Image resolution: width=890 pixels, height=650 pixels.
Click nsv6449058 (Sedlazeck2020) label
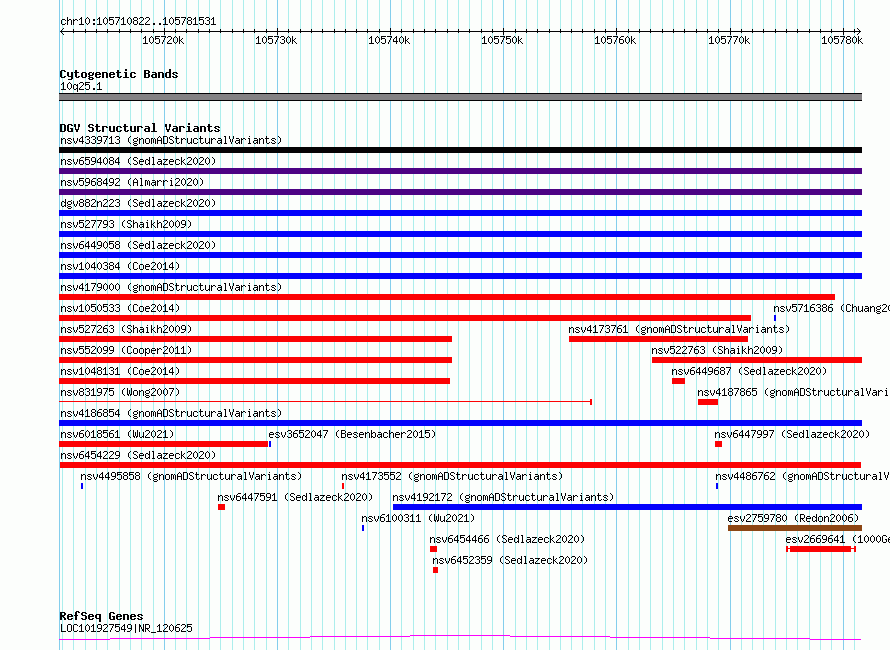tap(138, 245)
